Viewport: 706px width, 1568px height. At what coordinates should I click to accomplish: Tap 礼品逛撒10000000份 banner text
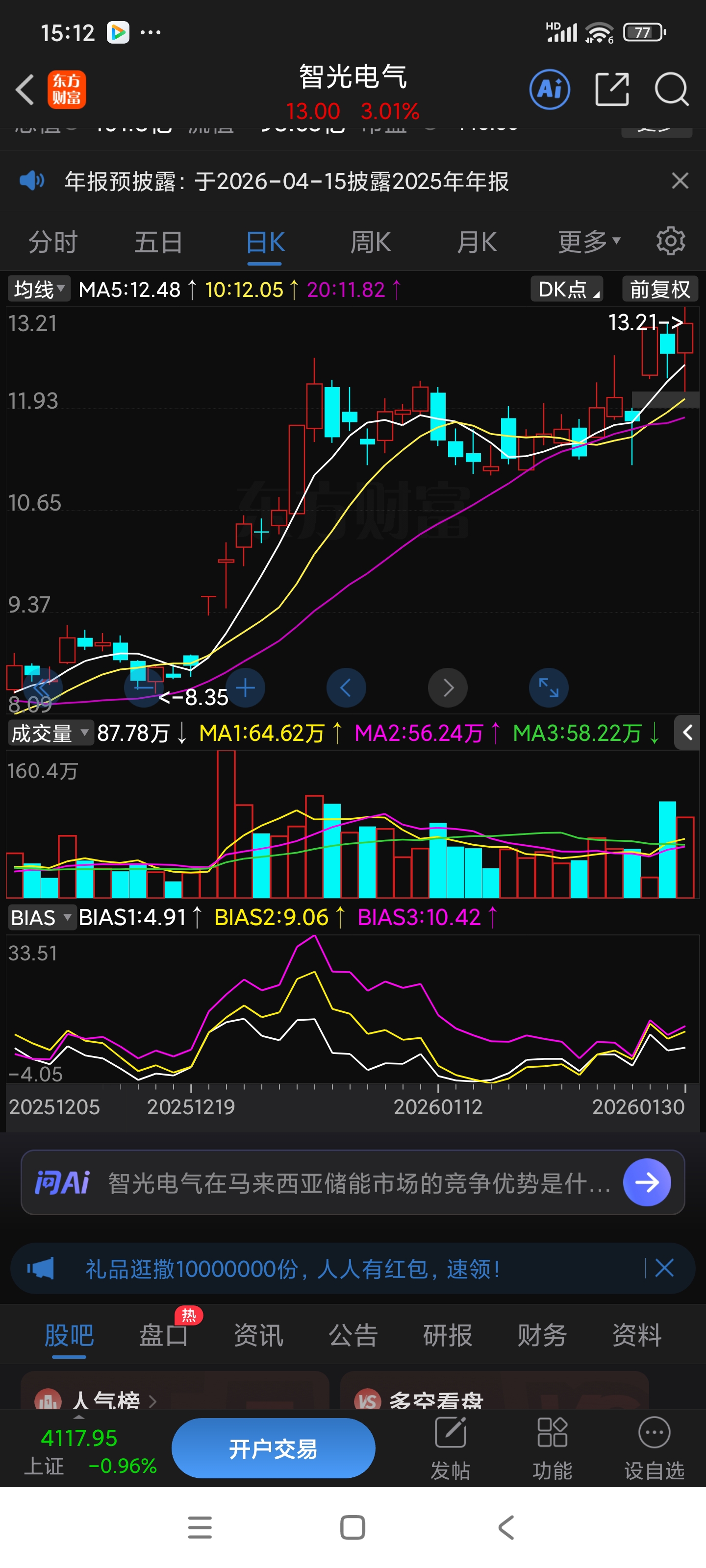(293, 1269)
